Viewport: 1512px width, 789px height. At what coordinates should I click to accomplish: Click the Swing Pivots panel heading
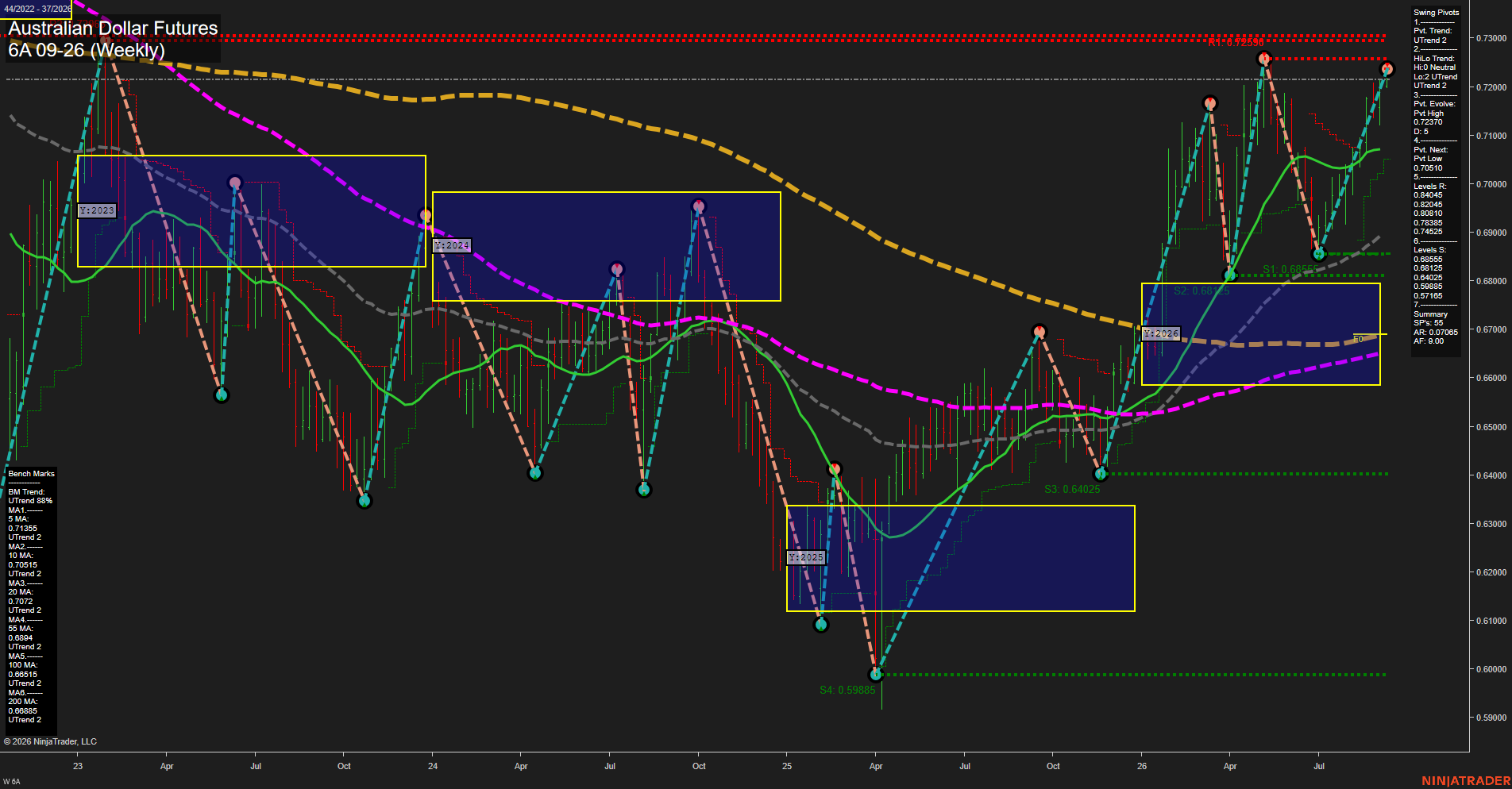(1436, 13)
